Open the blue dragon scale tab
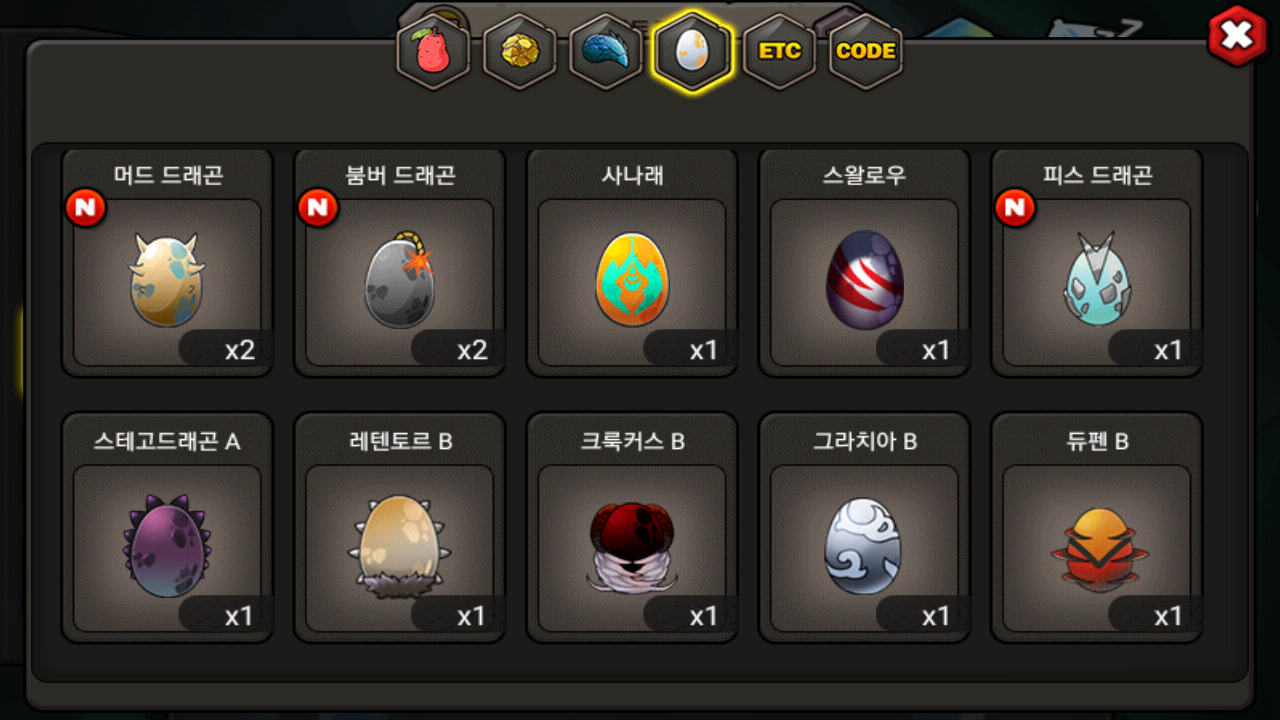The height and width of the screenshot is (720, 1280). point(606,52)
